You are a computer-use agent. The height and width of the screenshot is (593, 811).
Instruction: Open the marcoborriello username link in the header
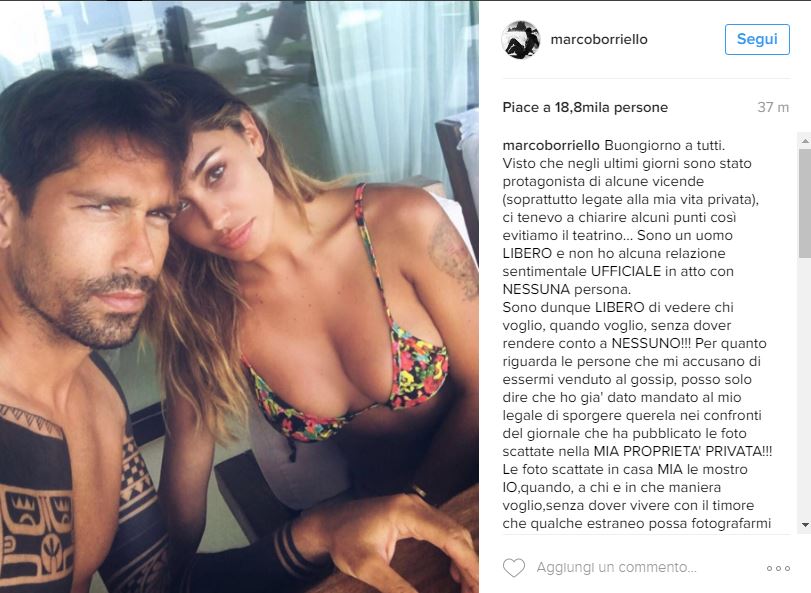[599, 39]
